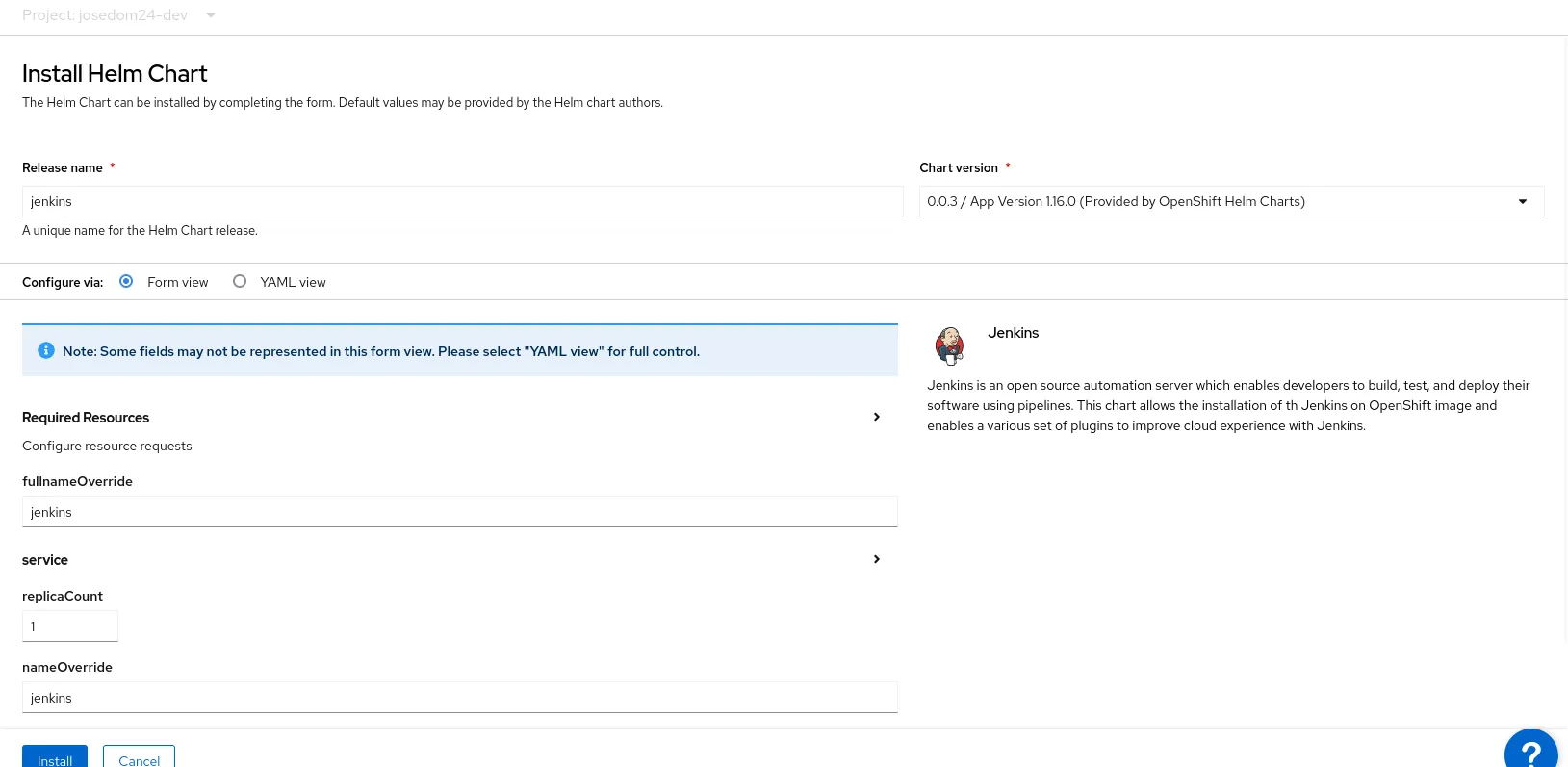
Task: Open the Project josedom24-dev dropdown
Action: tap(118, 15)
